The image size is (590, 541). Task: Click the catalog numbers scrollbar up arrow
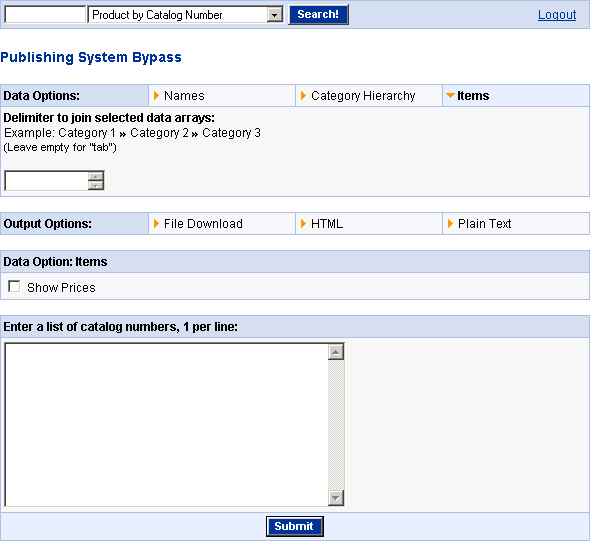coord(336,352)
